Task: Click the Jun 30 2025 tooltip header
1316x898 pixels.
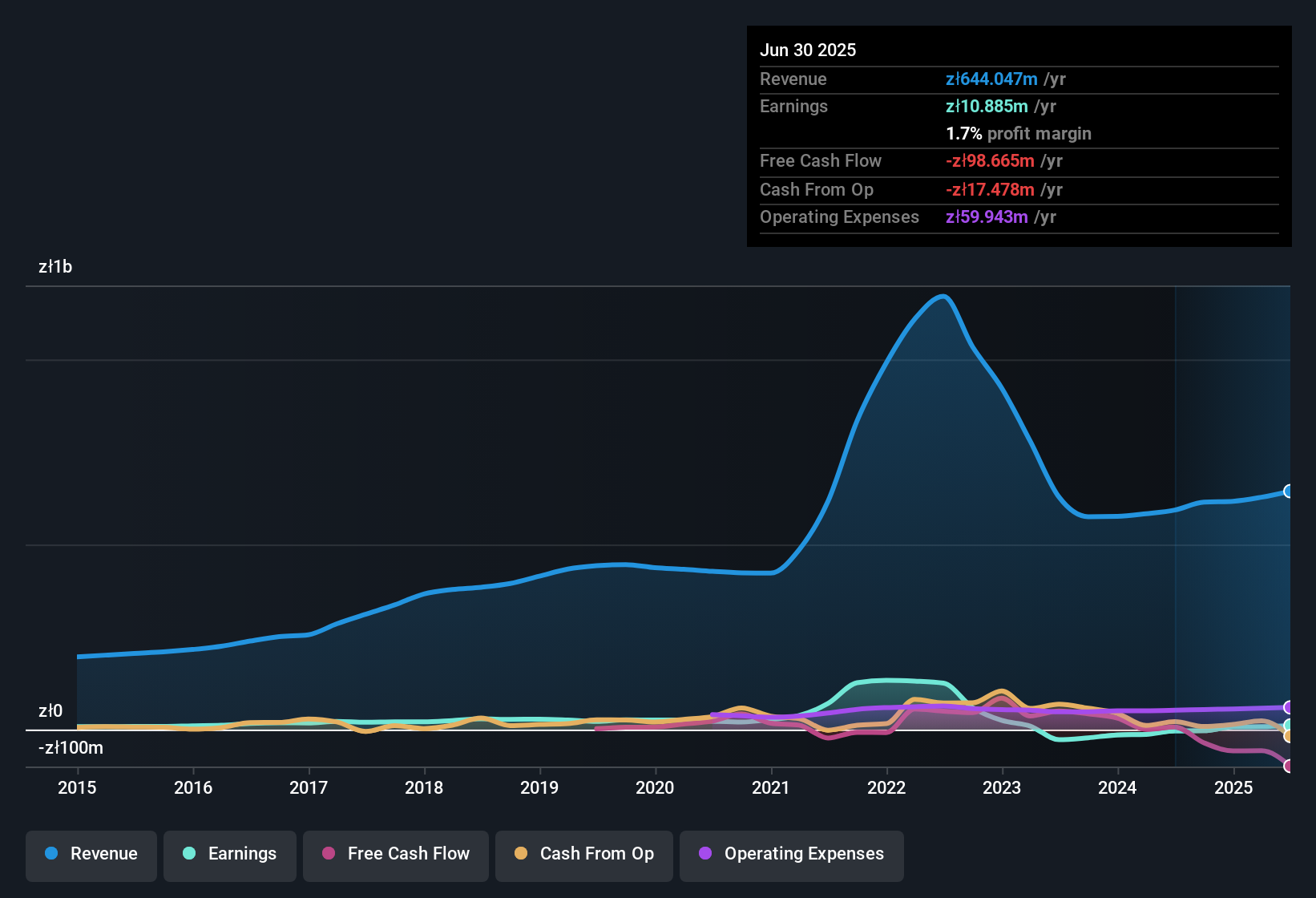Action: (x=808, y=50)
